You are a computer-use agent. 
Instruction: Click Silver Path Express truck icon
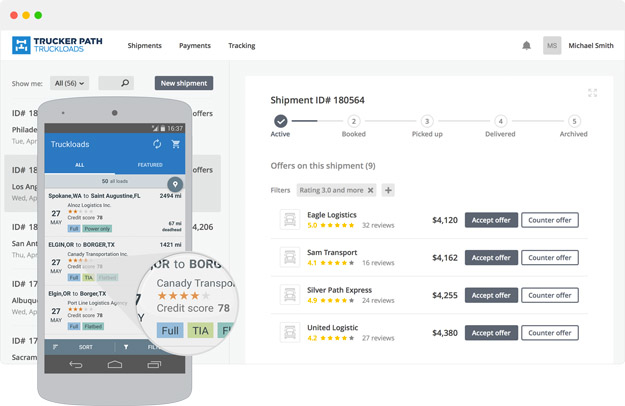[x=290, y=295]
